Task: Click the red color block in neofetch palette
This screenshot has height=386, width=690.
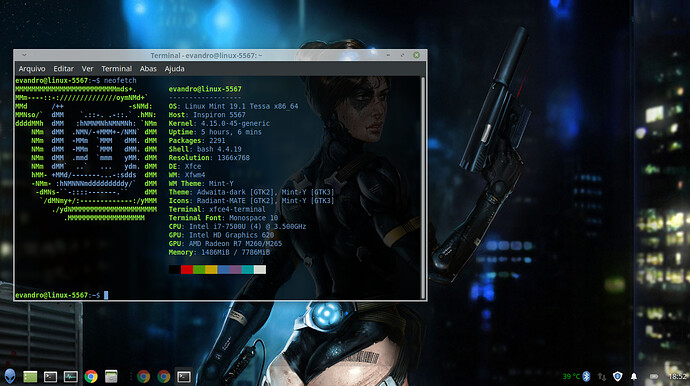Action: pyautogui.click(x=187, y=269)
